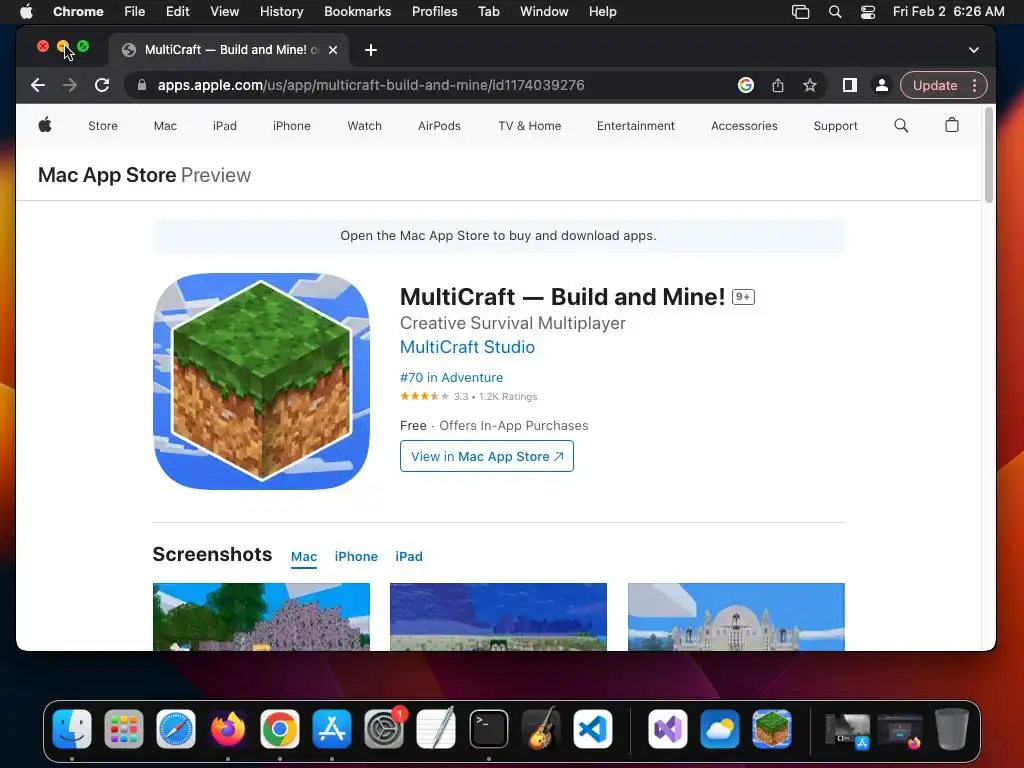
Task: Open the Entertainment navigation item
Action: tap(635, 125)
